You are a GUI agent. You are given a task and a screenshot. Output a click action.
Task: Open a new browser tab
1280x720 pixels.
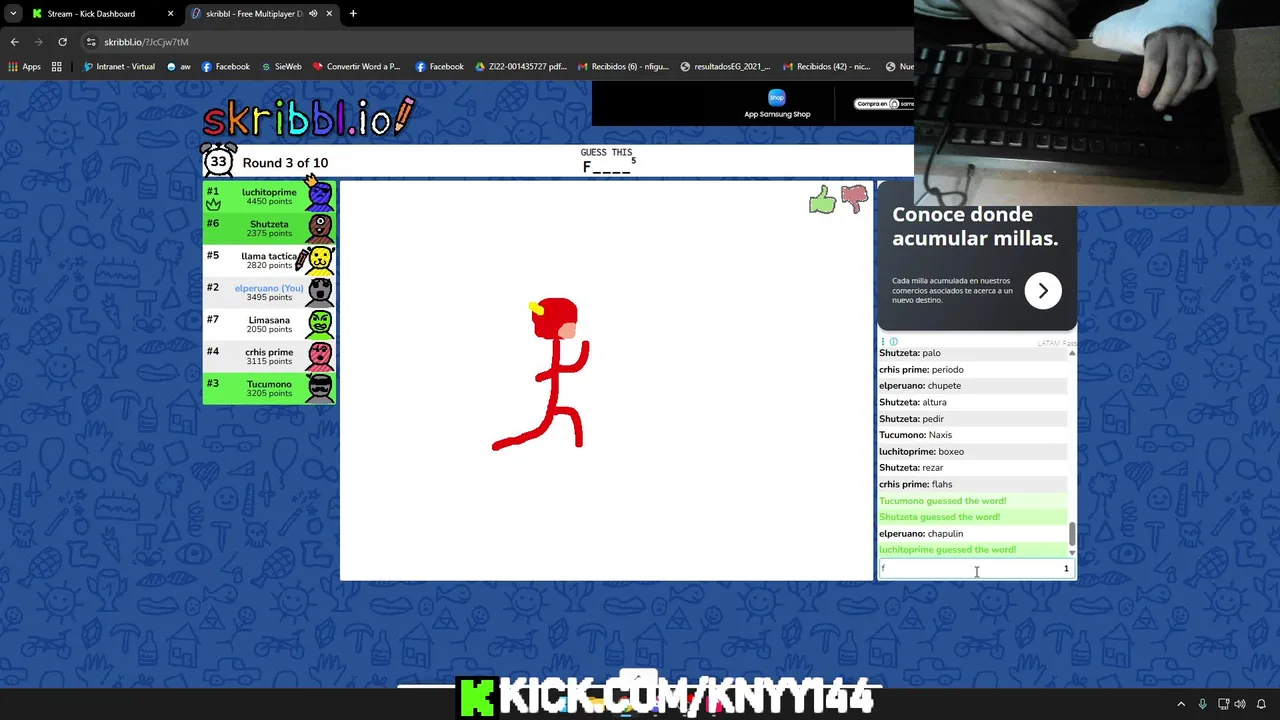353,14
